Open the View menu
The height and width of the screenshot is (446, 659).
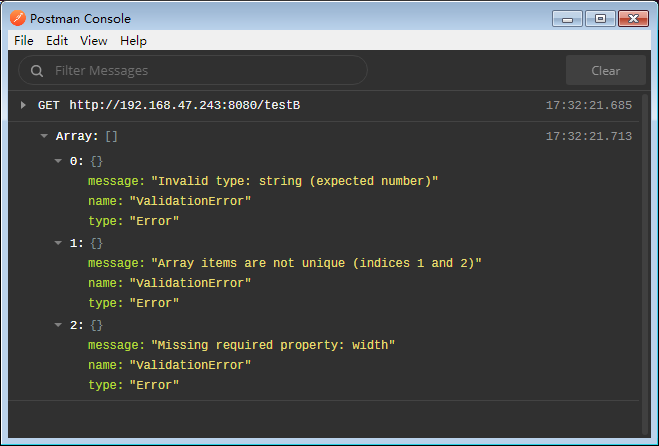click(x=94, y=41)
